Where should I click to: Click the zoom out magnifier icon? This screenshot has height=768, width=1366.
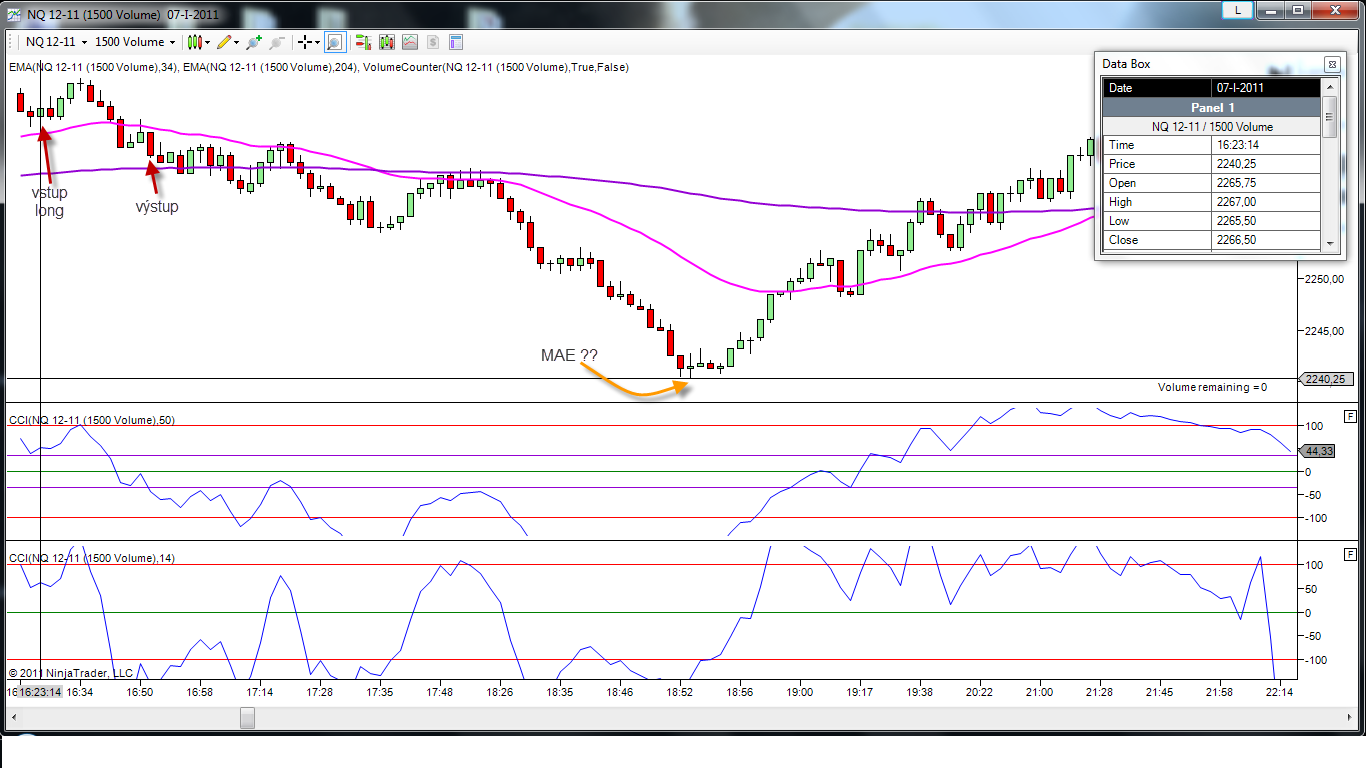(x=278, y=42)
